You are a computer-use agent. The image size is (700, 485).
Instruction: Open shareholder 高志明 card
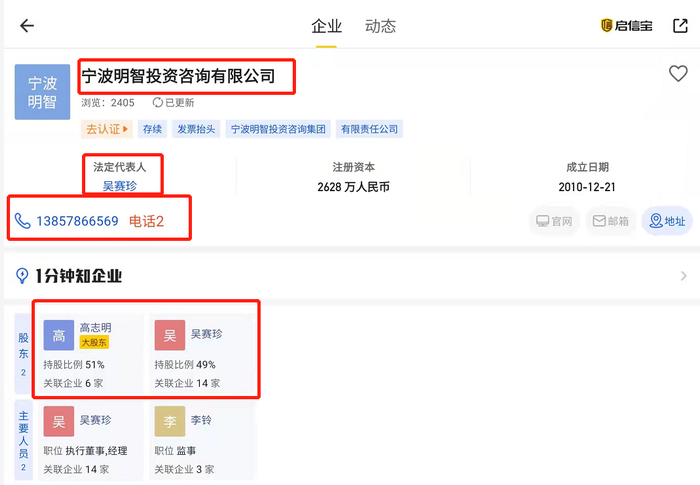[x=90, y=350]
